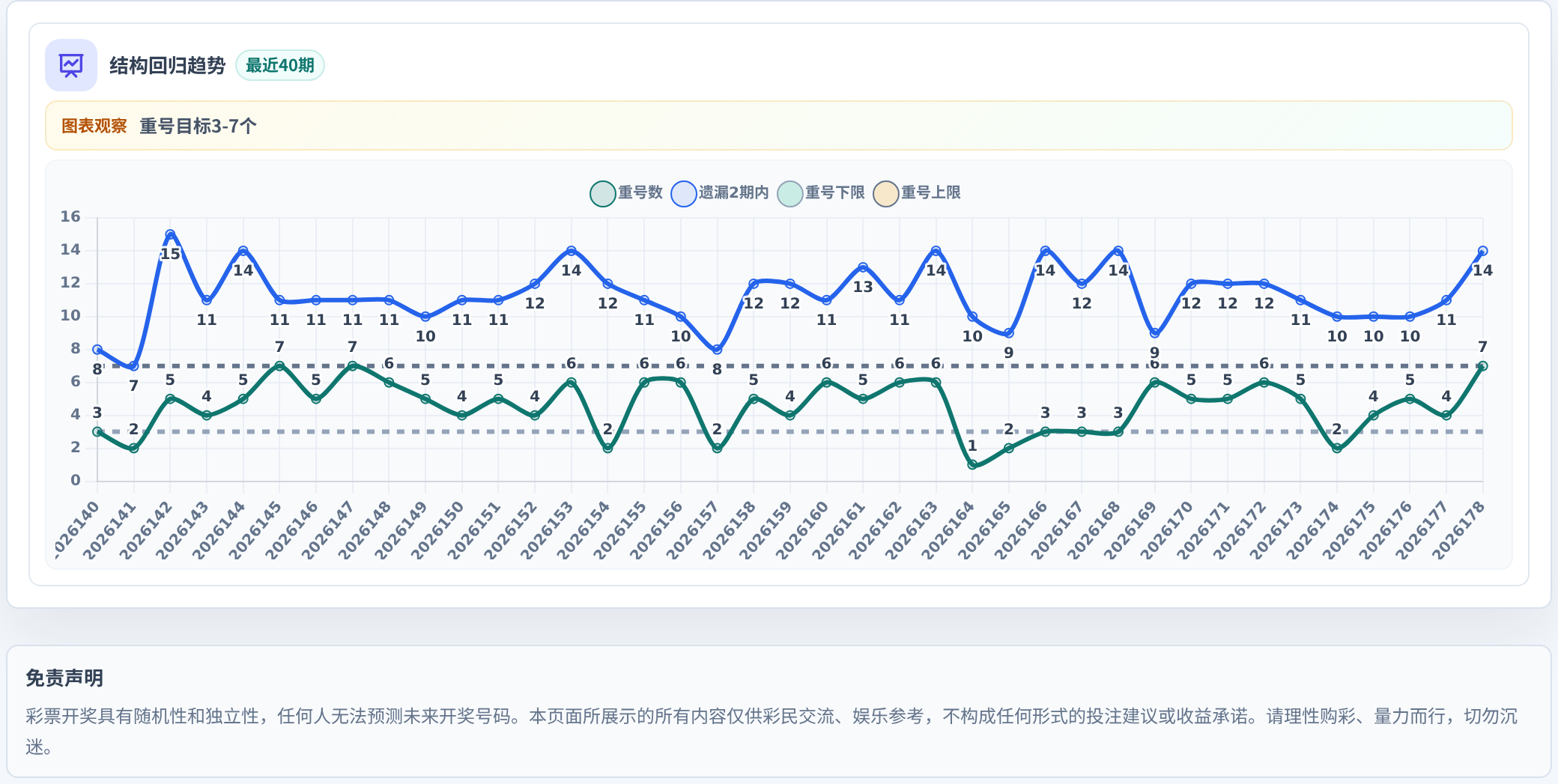
Task: Click green point valued 7 at 2026147
Action: (352, 366)
